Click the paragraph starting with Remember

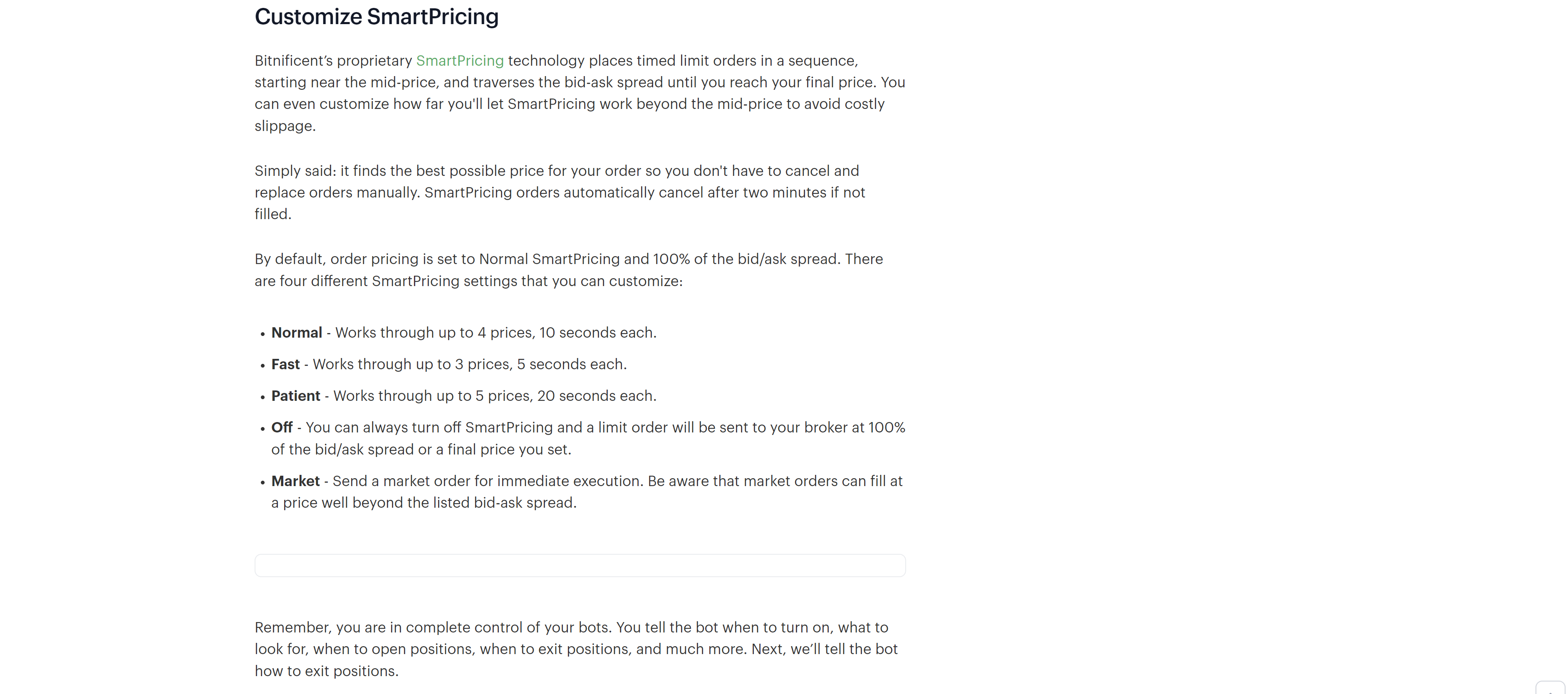(576, 649)
